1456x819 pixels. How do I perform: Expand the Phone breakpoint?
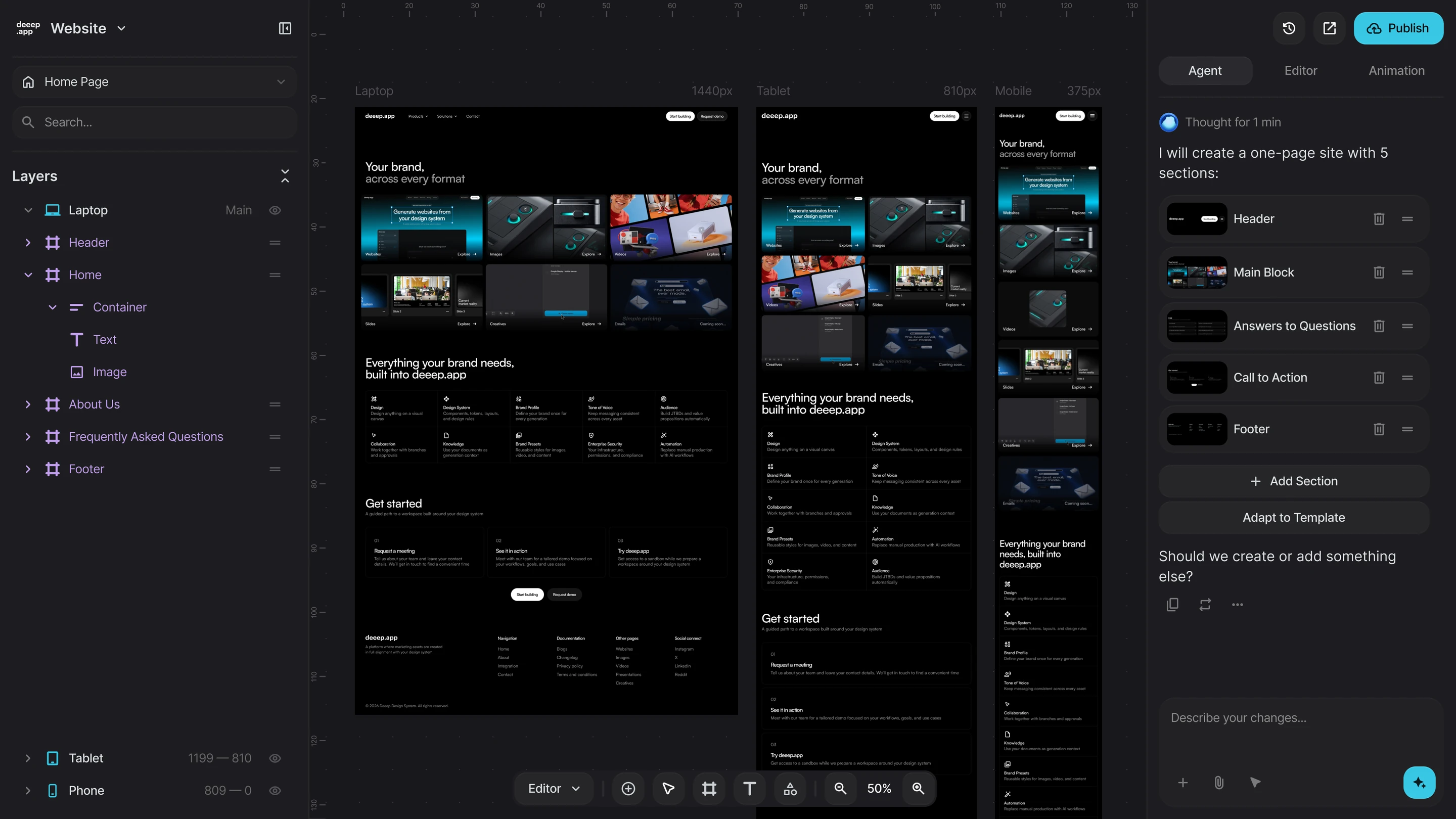pyautogui.click(x=28, y=790)
